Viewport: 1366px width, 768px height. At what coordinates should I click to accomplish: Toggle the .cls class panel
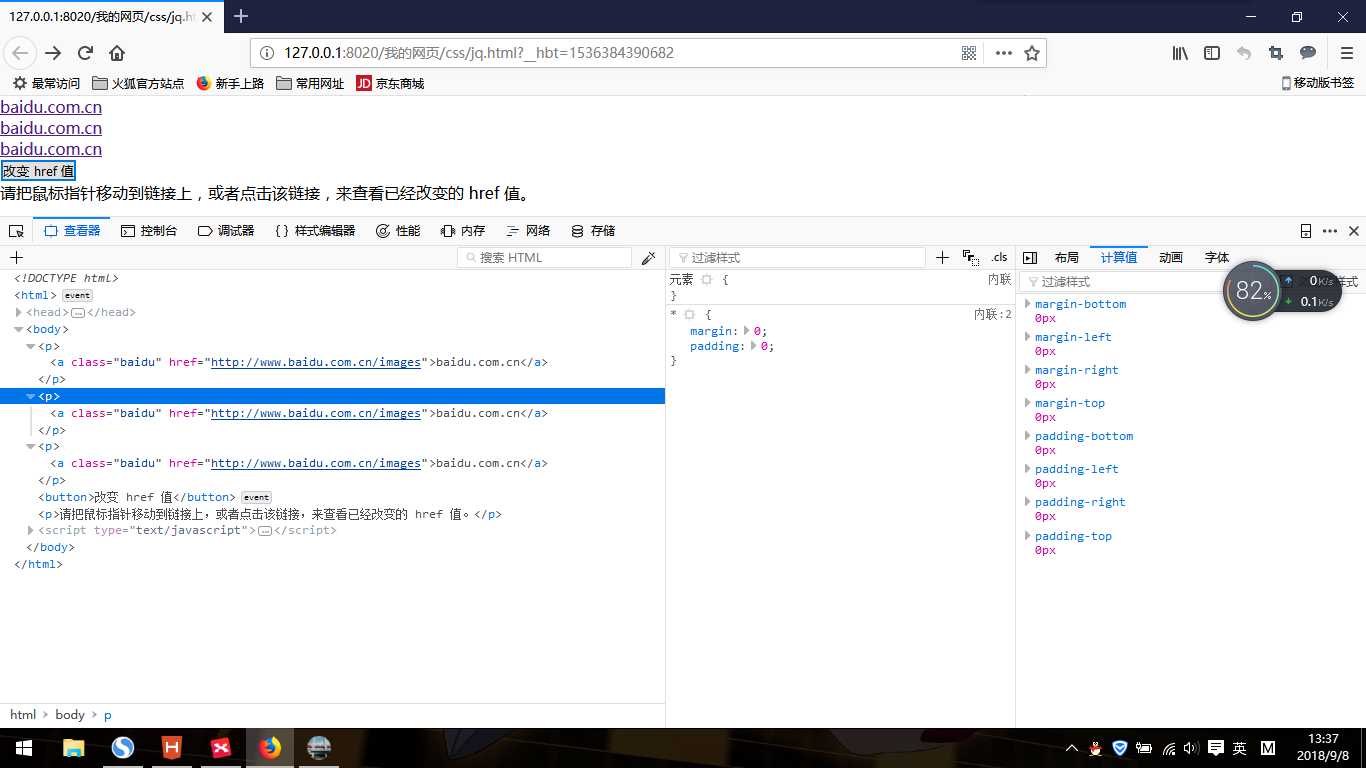(999, 258)
